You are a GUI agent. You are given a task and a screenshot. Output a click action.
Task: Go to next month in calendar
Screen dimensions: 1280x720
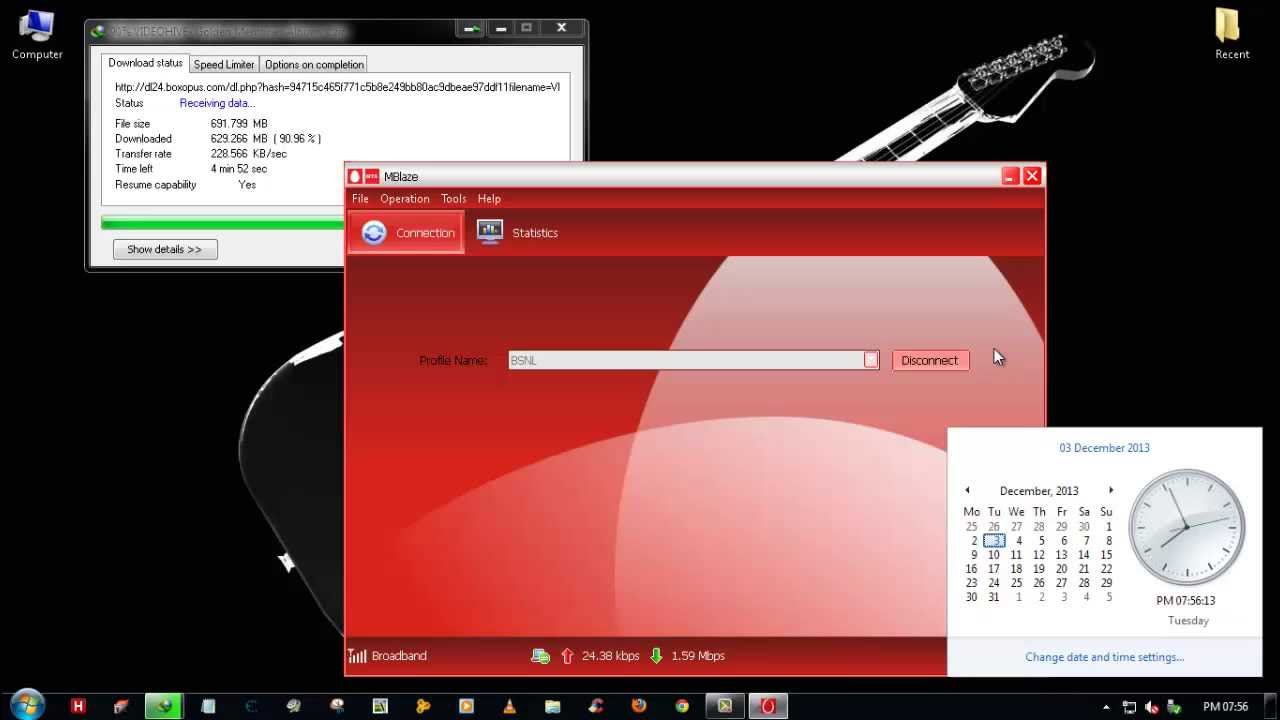(1111, 490)
